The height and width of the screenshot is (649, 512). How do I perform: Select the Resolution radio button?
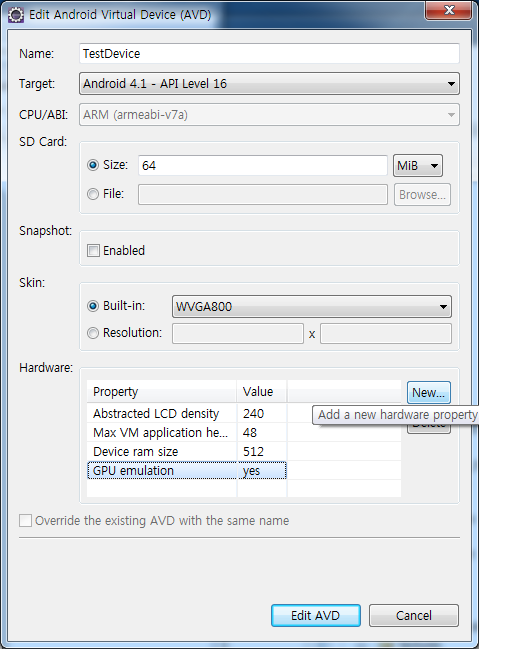click(x=93, y=333)
